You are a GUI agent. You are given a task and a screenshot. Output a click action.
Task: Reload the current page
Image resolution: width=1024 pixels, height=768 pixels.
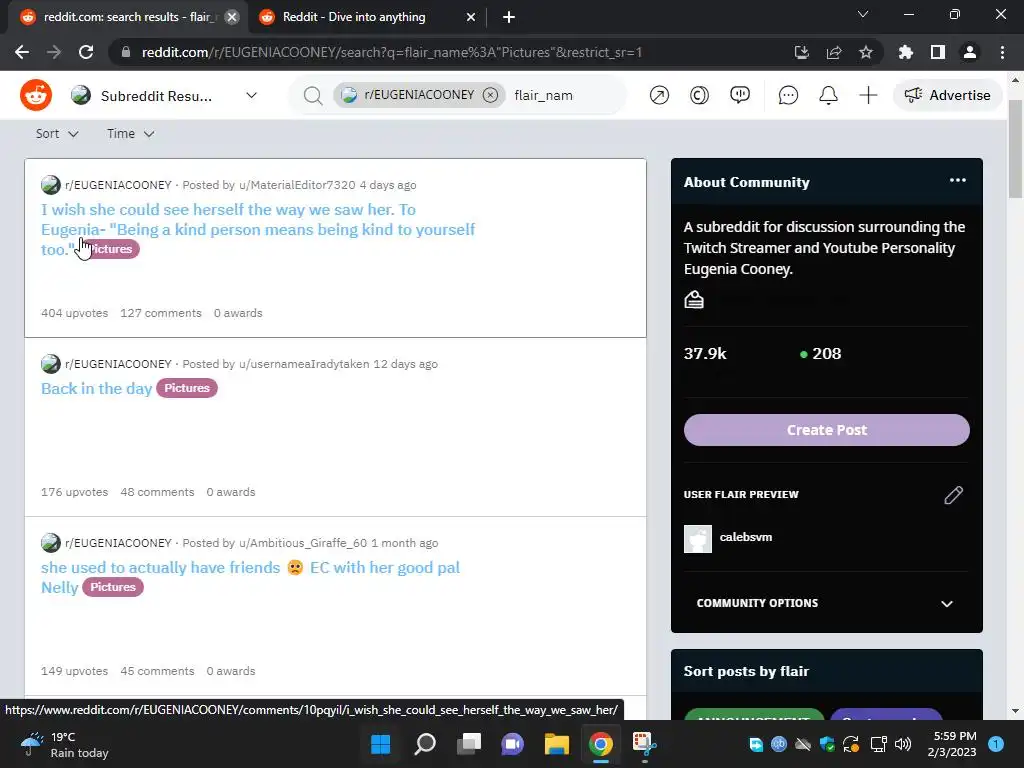tap(86, 52)
